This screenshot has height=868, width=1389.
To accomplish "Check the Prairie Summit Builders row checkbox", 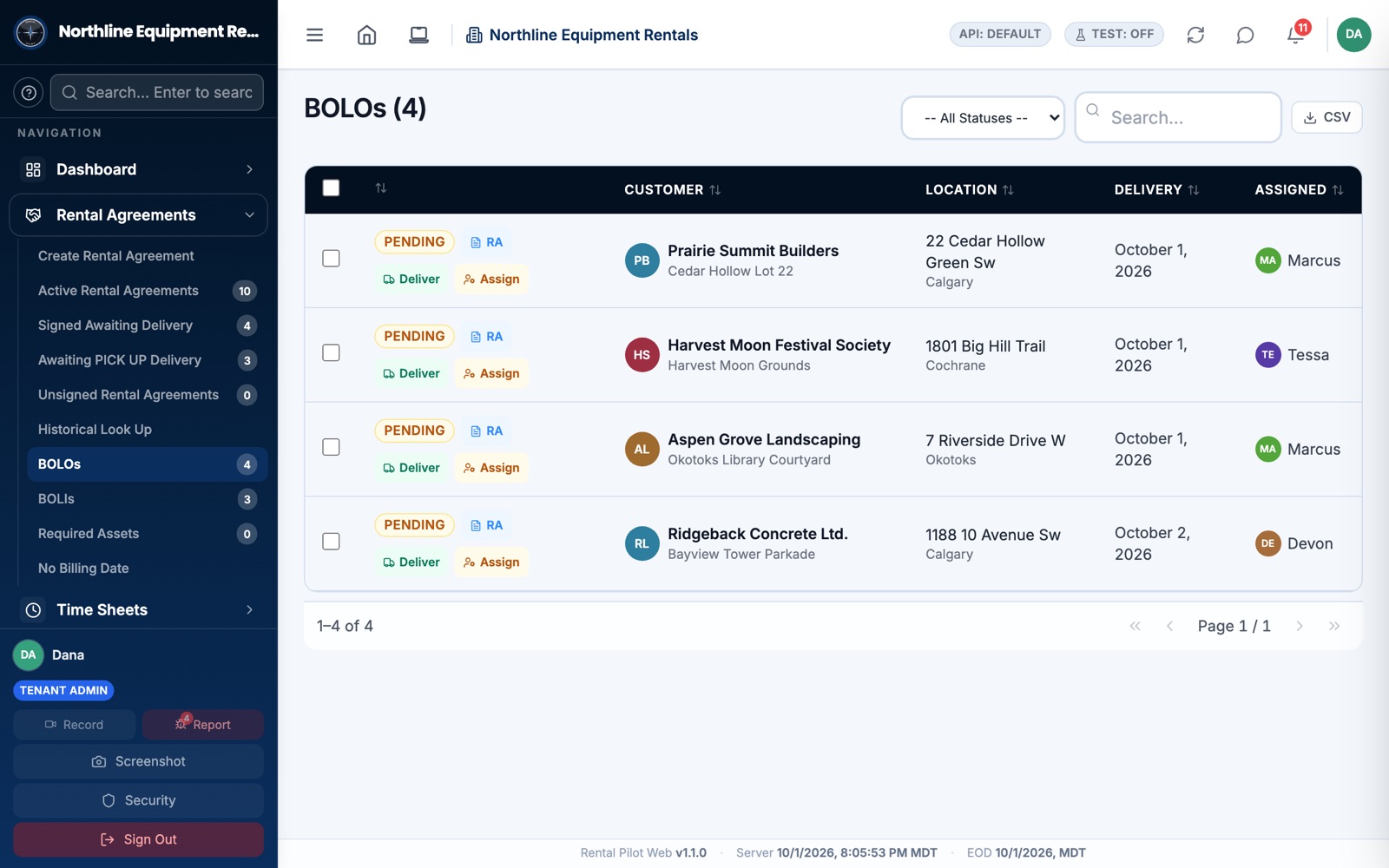I will pos(331,259).
